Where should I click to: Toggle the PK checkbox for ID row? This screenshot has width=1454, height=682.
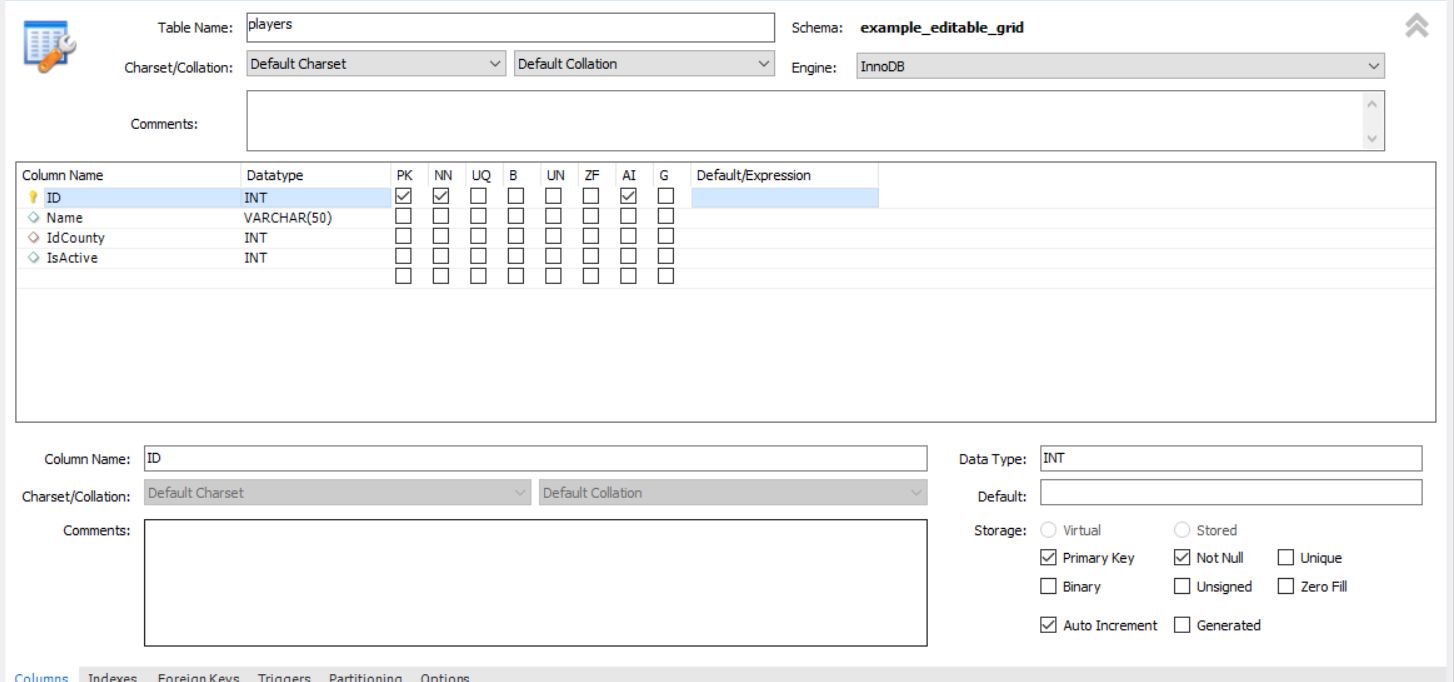click(x=403, y=196)
